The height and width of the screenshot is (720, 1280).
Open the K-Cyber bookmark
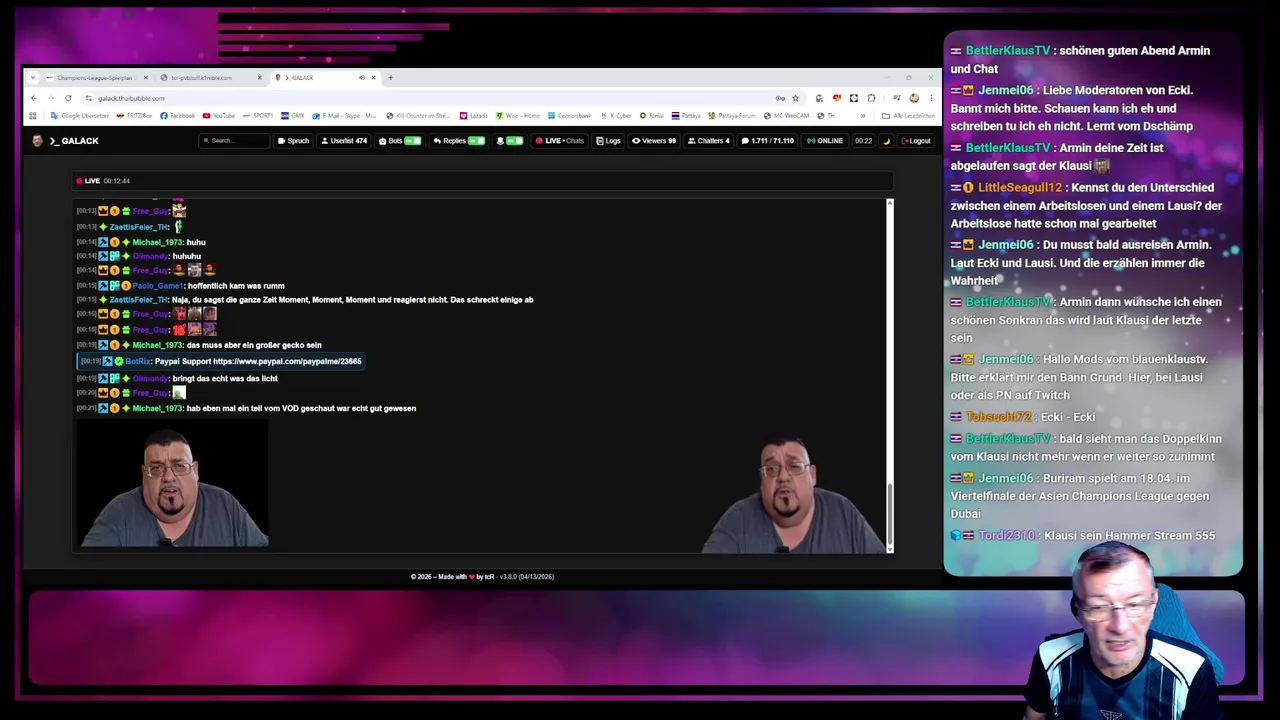616,116
